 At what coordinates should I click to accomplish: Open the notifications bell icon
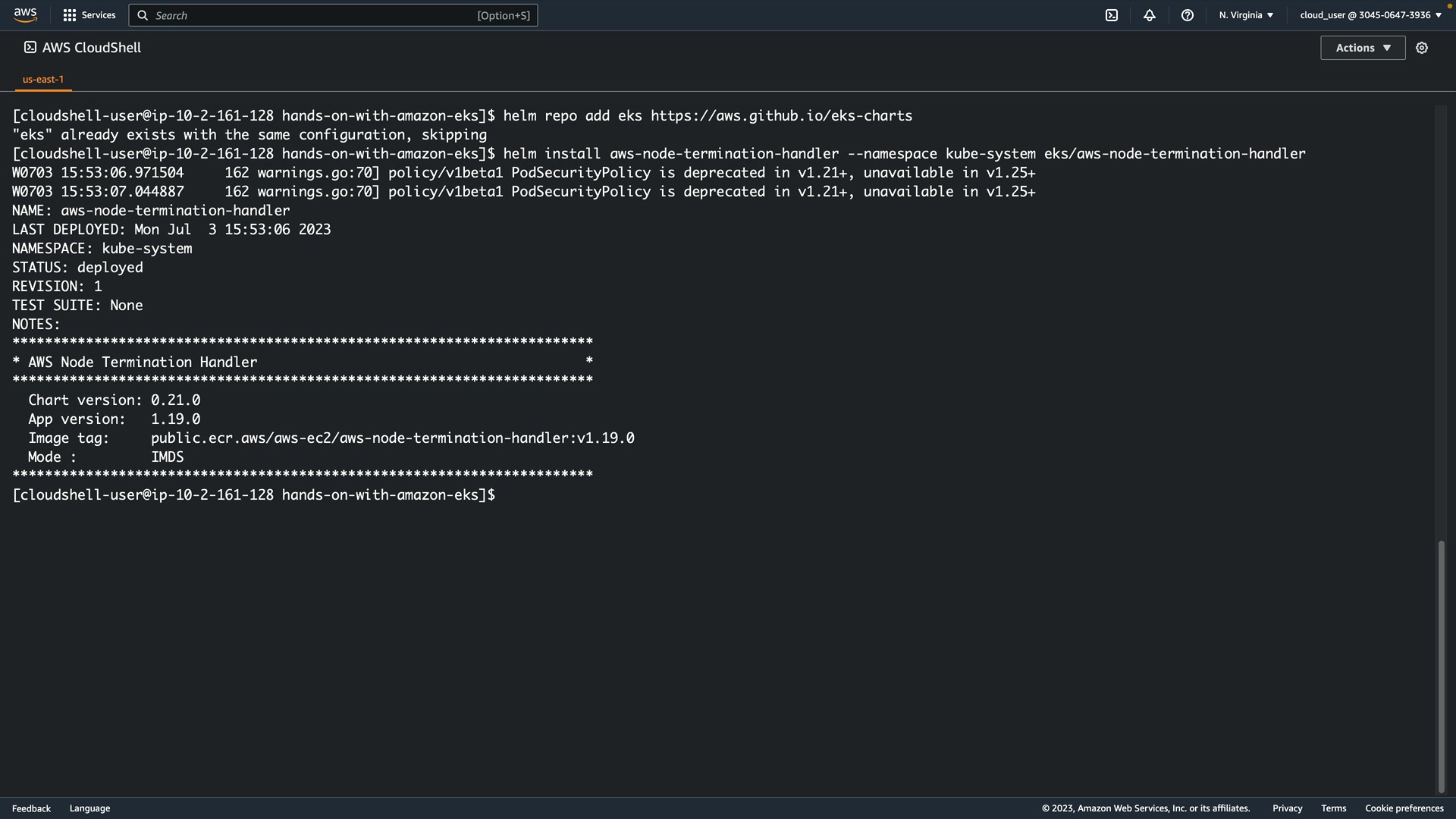tap(1150, 15)
